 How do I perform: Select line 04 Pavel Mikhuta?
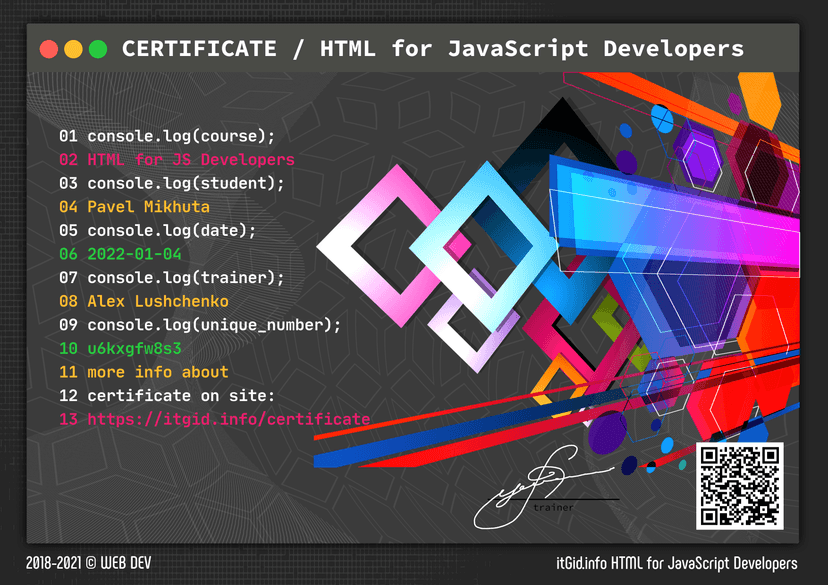[150, 206]
